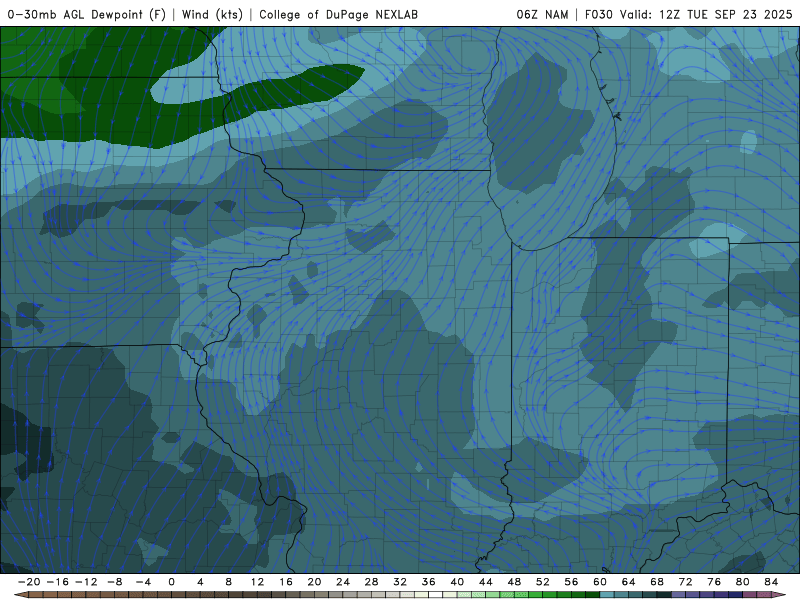
Task: Select the brown color bar segment under -20
Action: tap(36, 595)
